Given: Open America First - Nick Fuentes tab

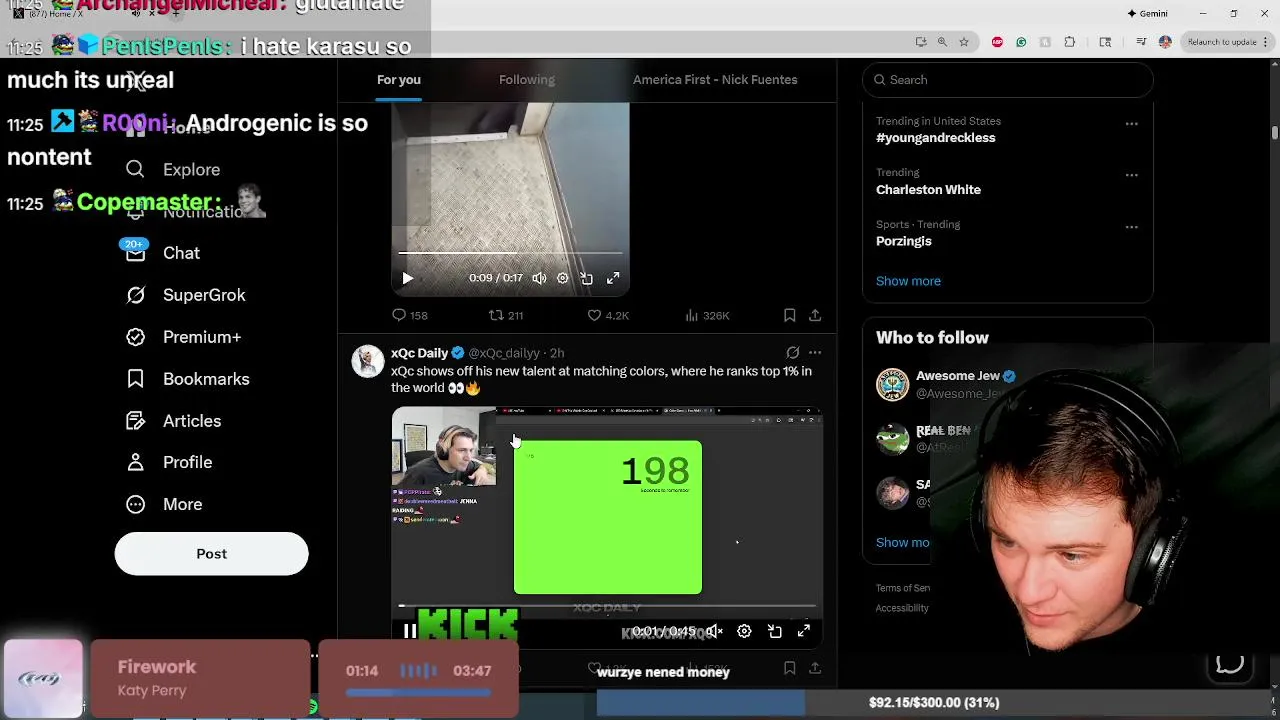Looking at the screenshot, I should [714, 80].
